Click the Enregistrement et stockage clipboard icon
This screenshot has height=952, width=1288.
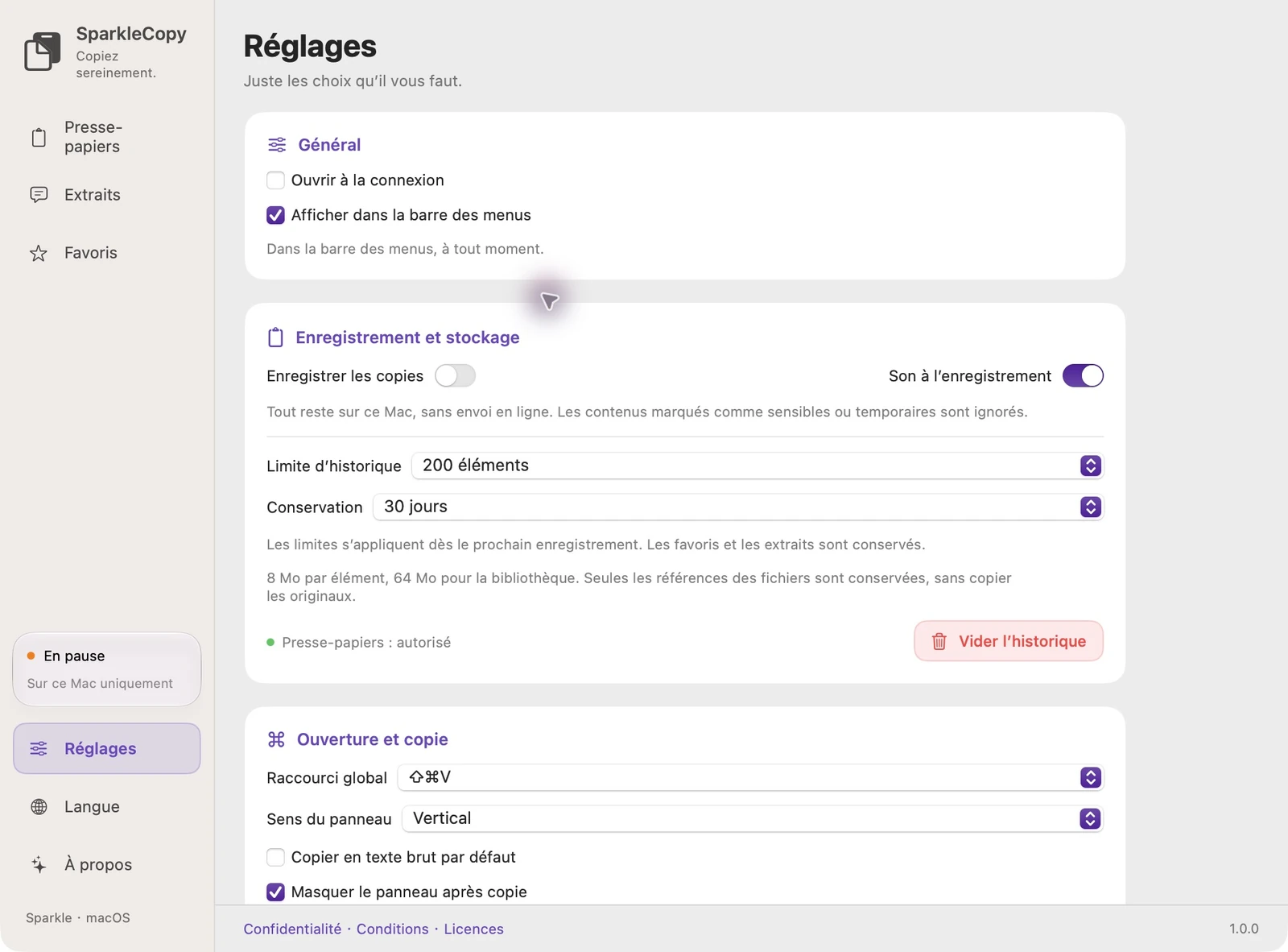(x=275, y=337)
